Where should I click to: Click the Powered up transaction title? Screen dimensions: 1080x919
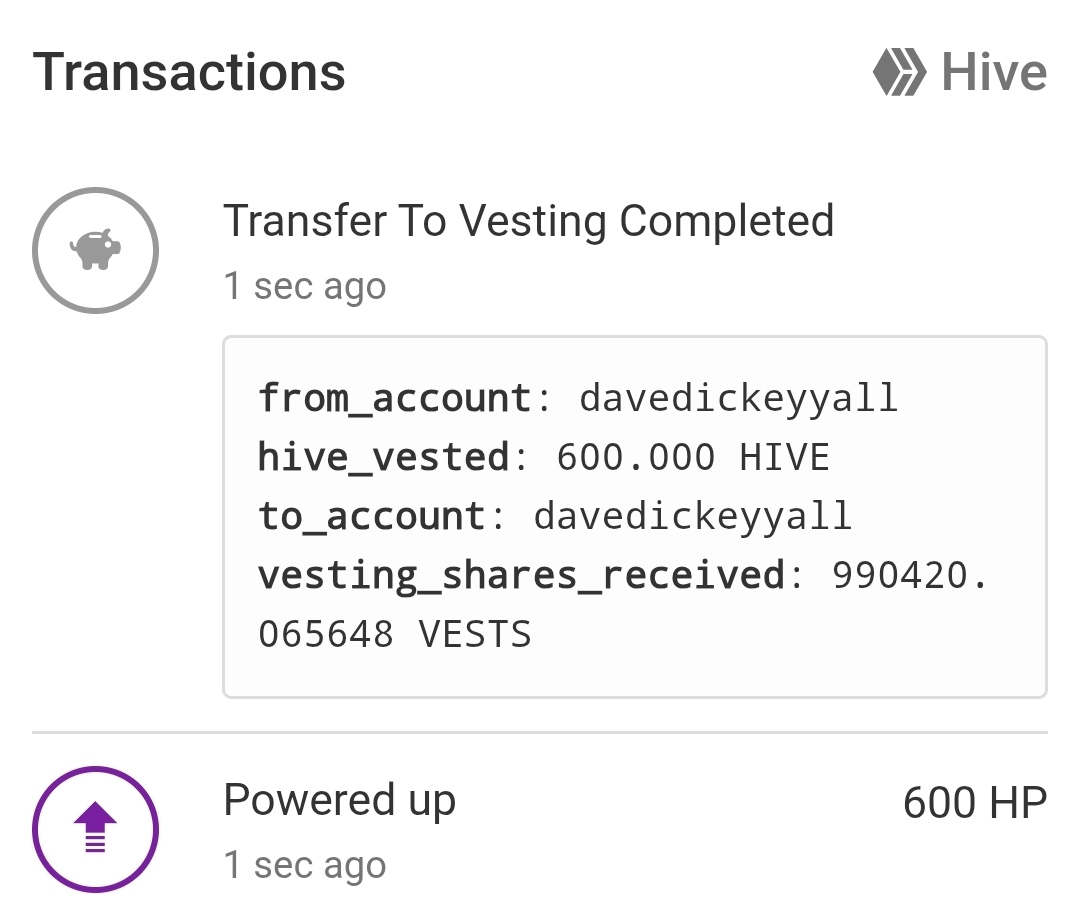(x=339, y=800)
